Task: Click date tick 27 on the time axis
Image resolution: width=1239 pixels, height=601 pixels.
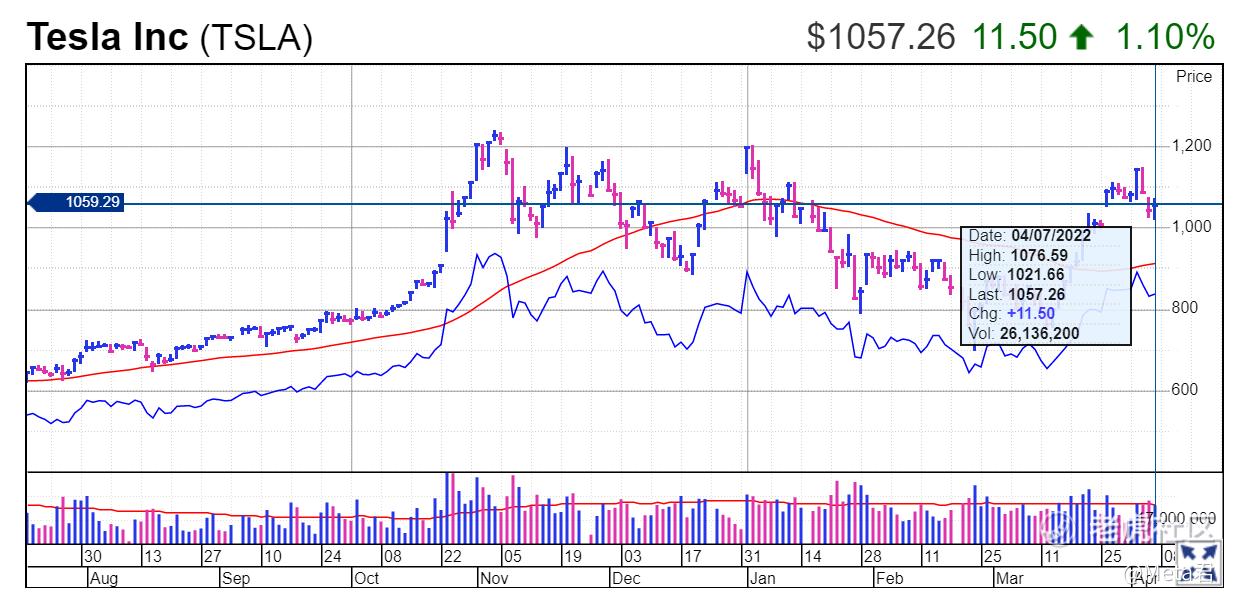Action: (x=211, y=556)
